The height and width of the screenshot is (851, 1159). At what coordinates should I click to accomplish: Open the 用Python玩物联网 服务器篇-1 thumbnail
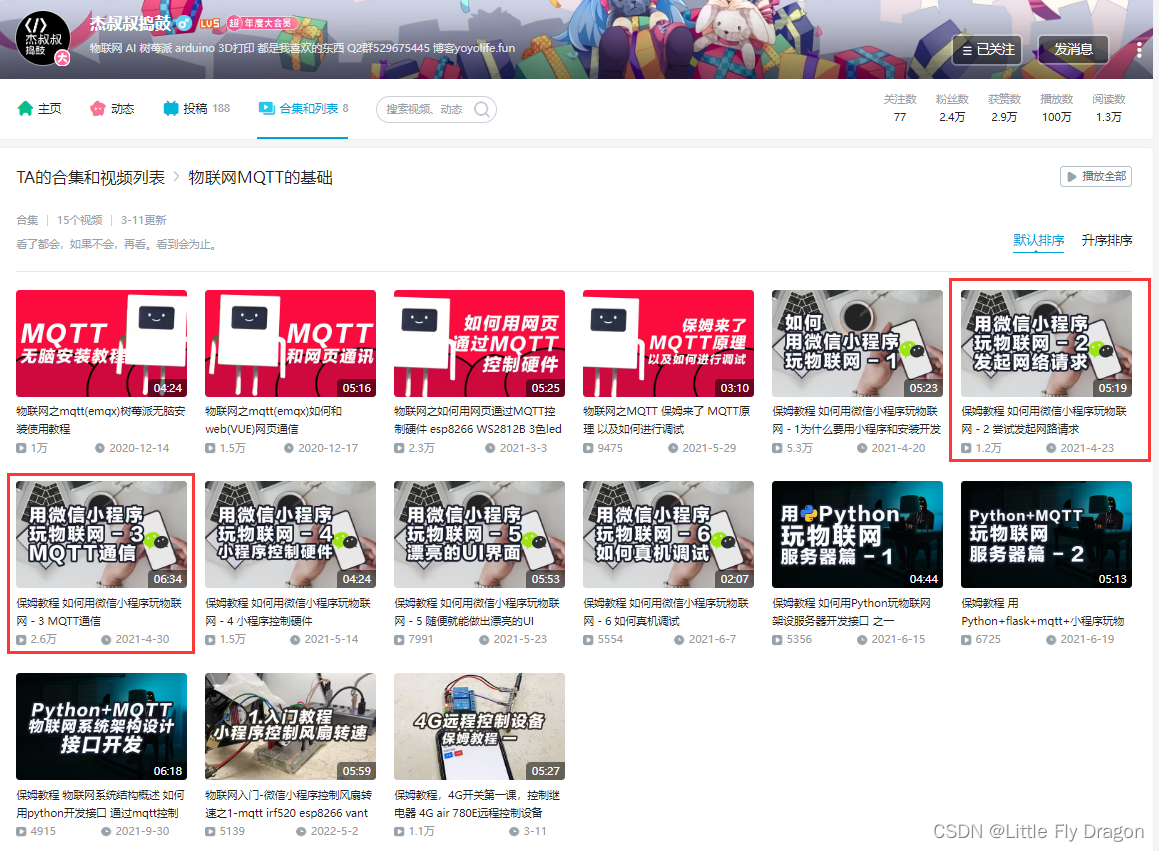click(x=857, y=535)
